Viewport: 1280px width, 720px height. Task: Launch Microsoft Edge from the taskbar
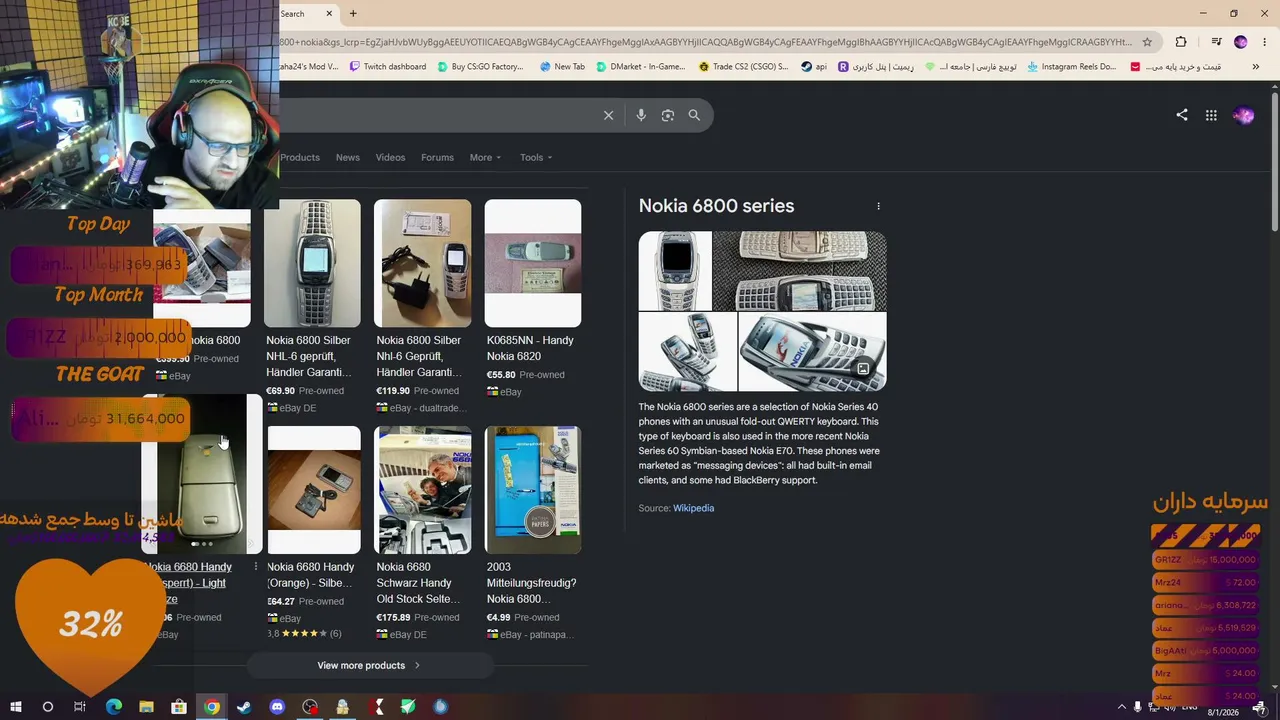point(113,707)
